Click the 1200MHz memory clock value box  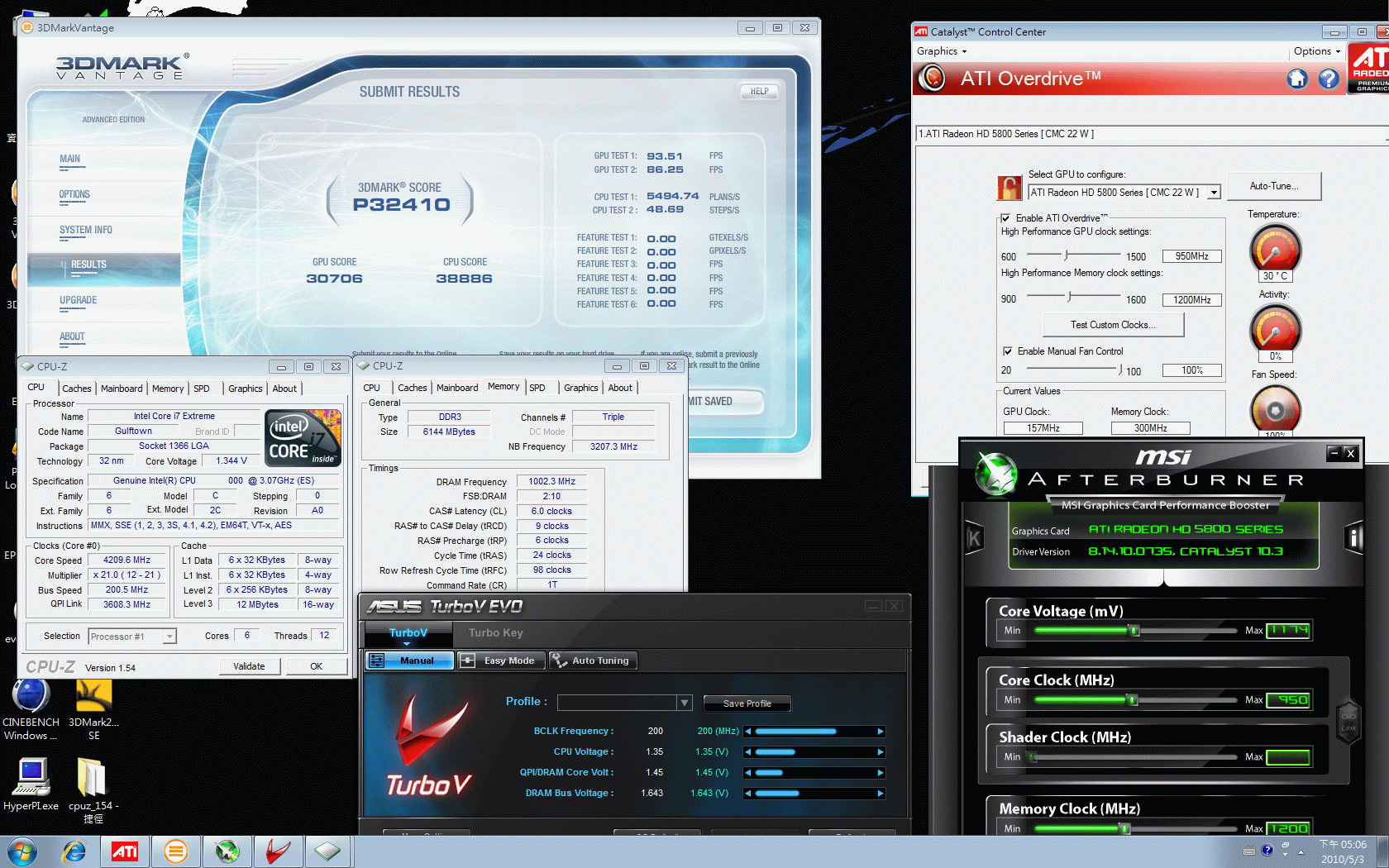1191,300
